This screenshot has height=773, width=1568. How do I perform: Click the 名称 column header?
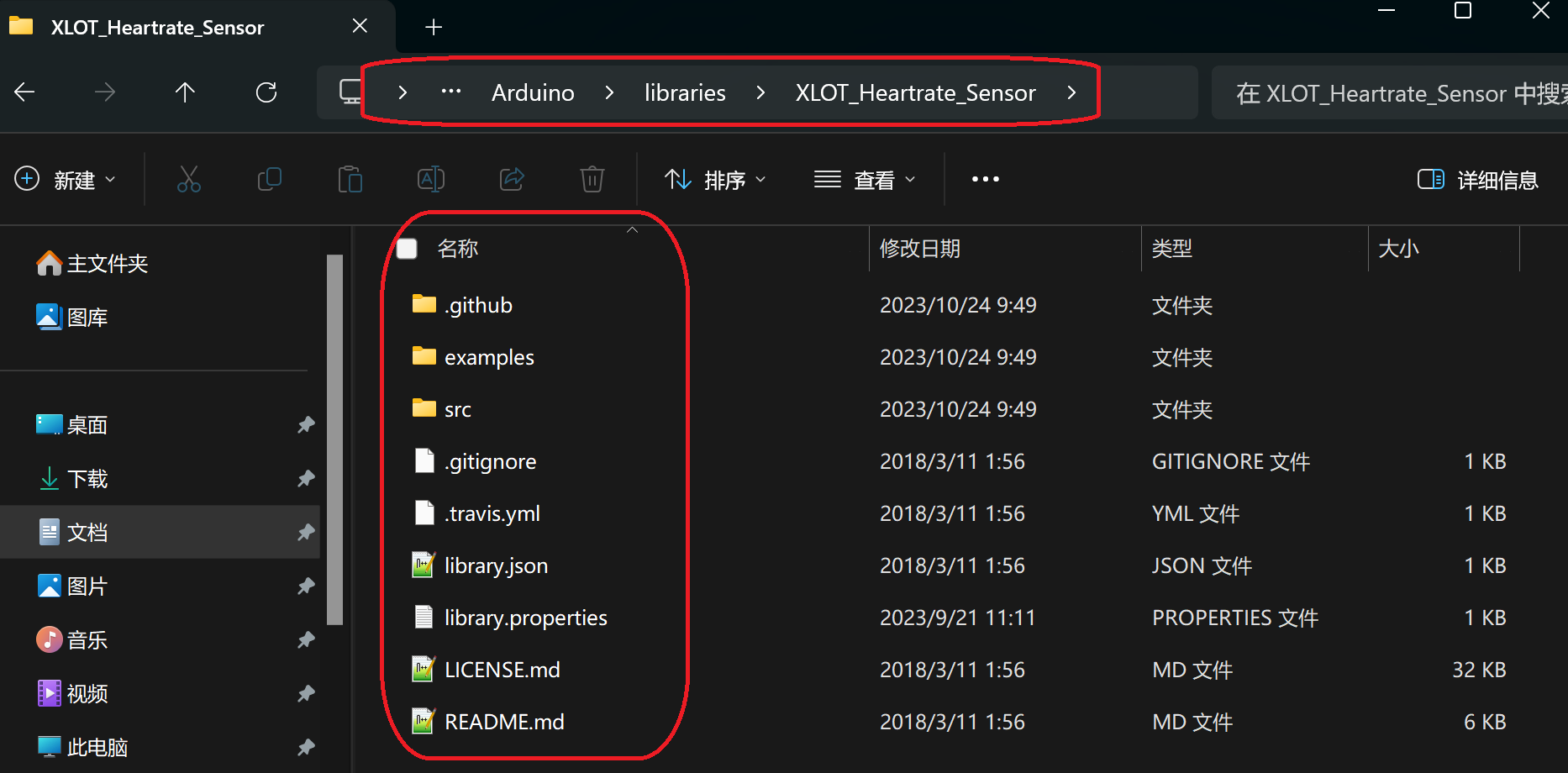coord(458,249)
